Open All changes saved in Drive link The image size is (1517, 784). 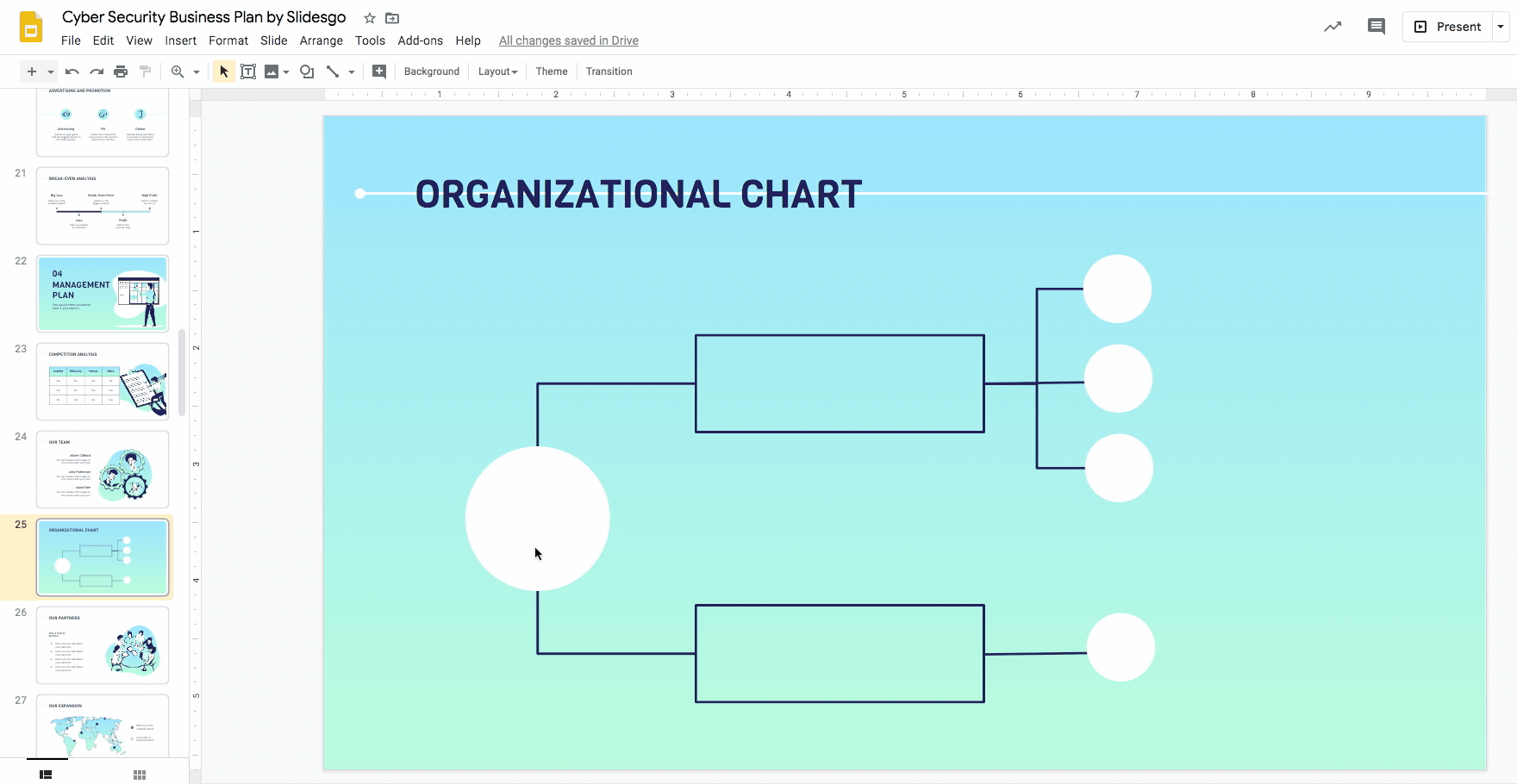coord(568,40)
